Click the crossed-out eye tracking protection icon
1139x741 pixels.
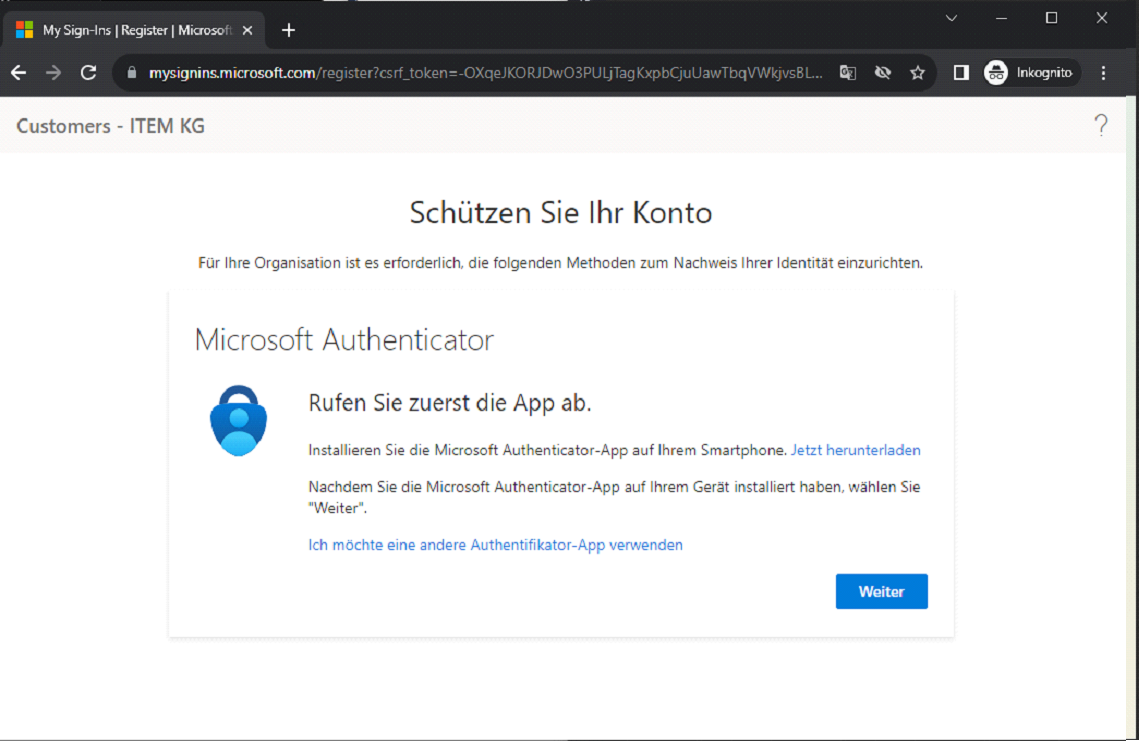point(883,73)
